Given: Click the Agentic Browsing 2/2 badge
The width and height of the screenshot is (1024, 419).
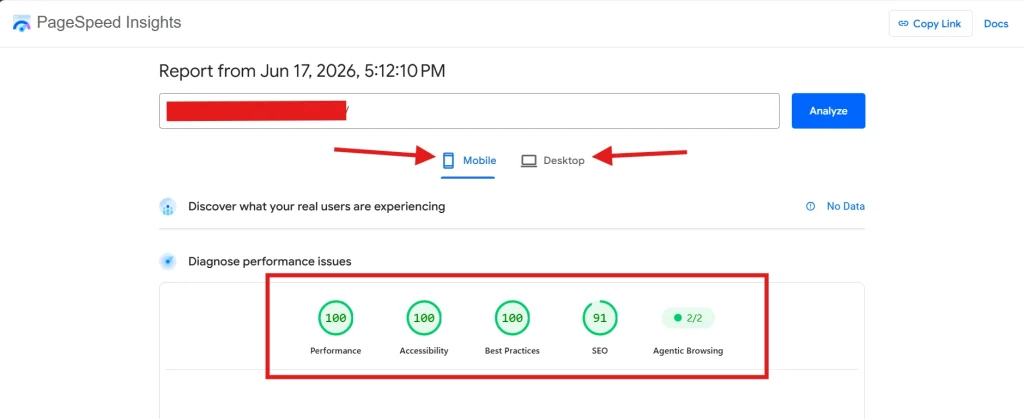Looking at the screenshot, I should click(x=688, y=318).
